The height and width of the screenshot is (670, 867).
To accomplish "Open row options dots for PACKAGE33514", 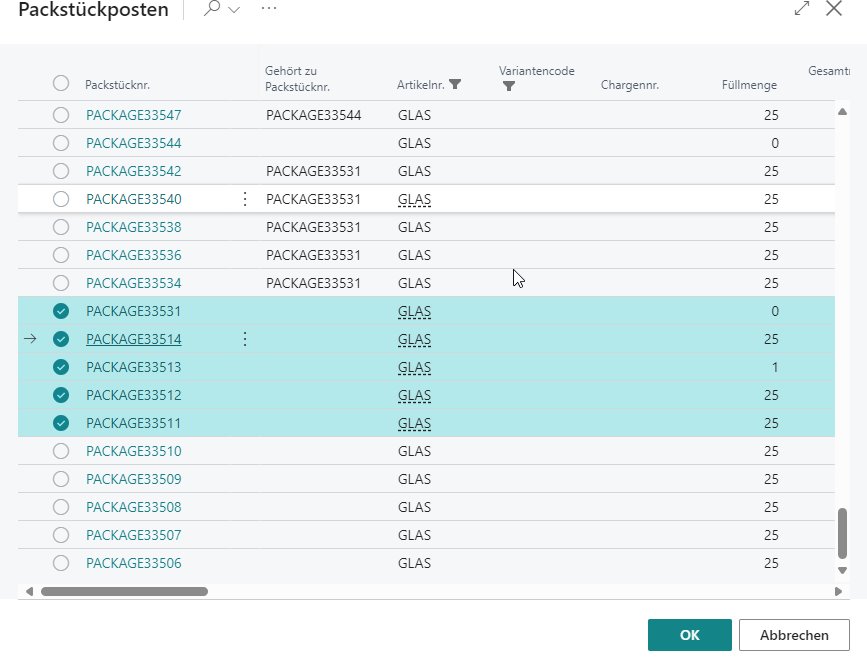I will [245, 339].
